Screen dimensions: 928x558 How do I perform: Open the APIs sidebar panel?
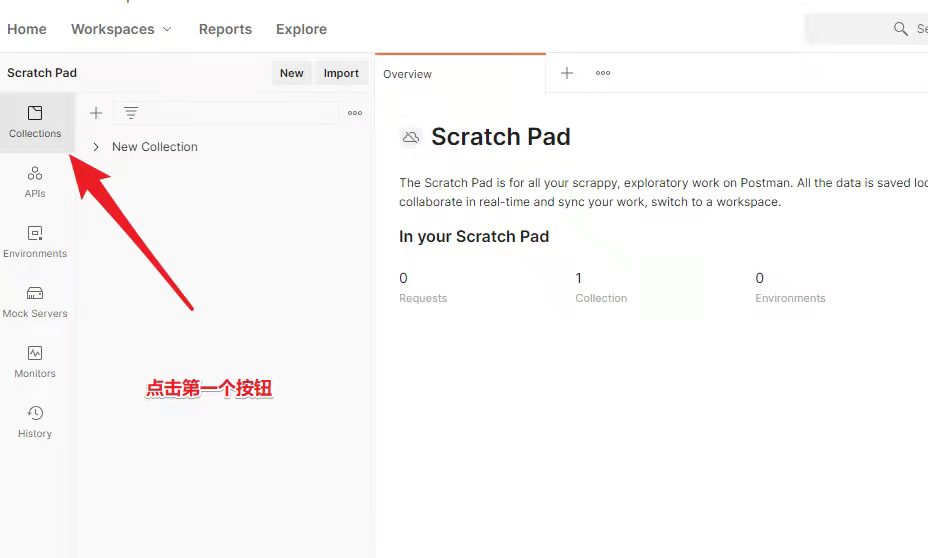tap(35, 182)
